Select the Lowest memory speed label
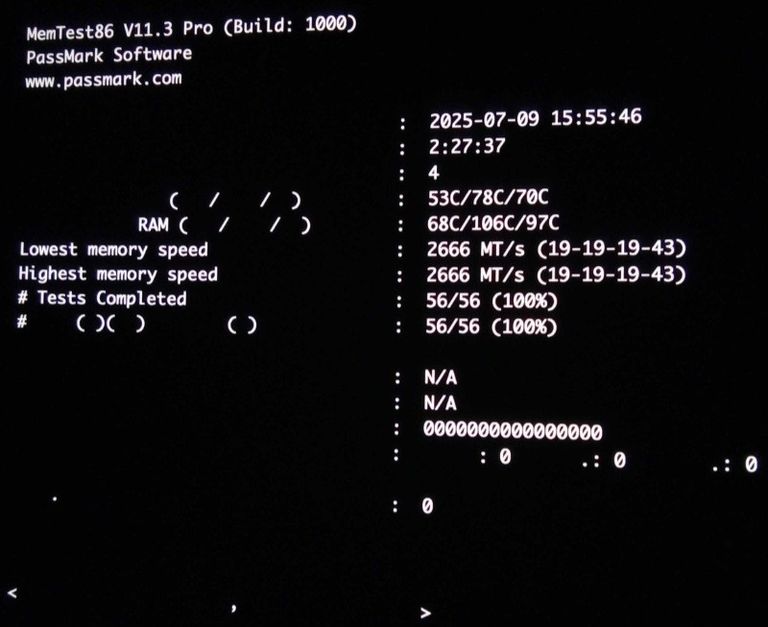Screen dimensions: 768x627 point(114,250)
